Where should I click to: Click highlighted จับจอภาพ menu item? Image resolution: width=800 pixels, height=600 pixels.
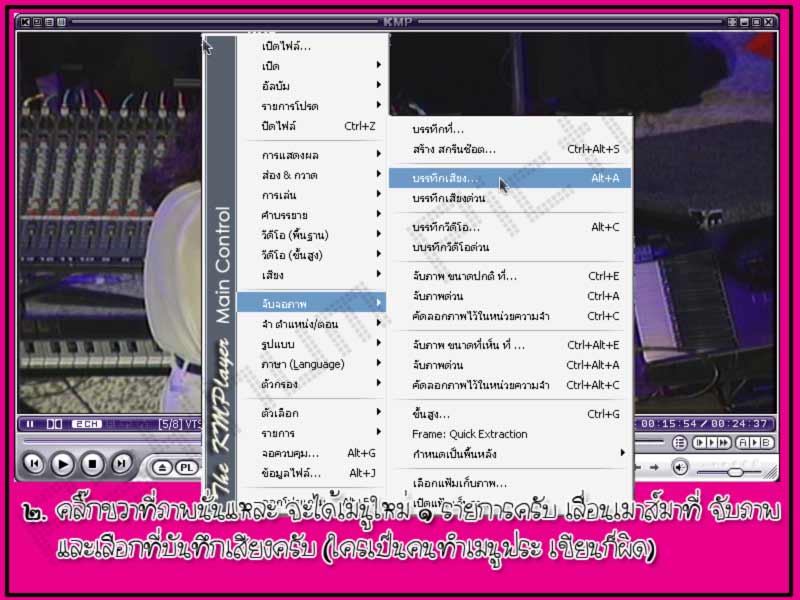pyautogui.click(x=311, y=304)
